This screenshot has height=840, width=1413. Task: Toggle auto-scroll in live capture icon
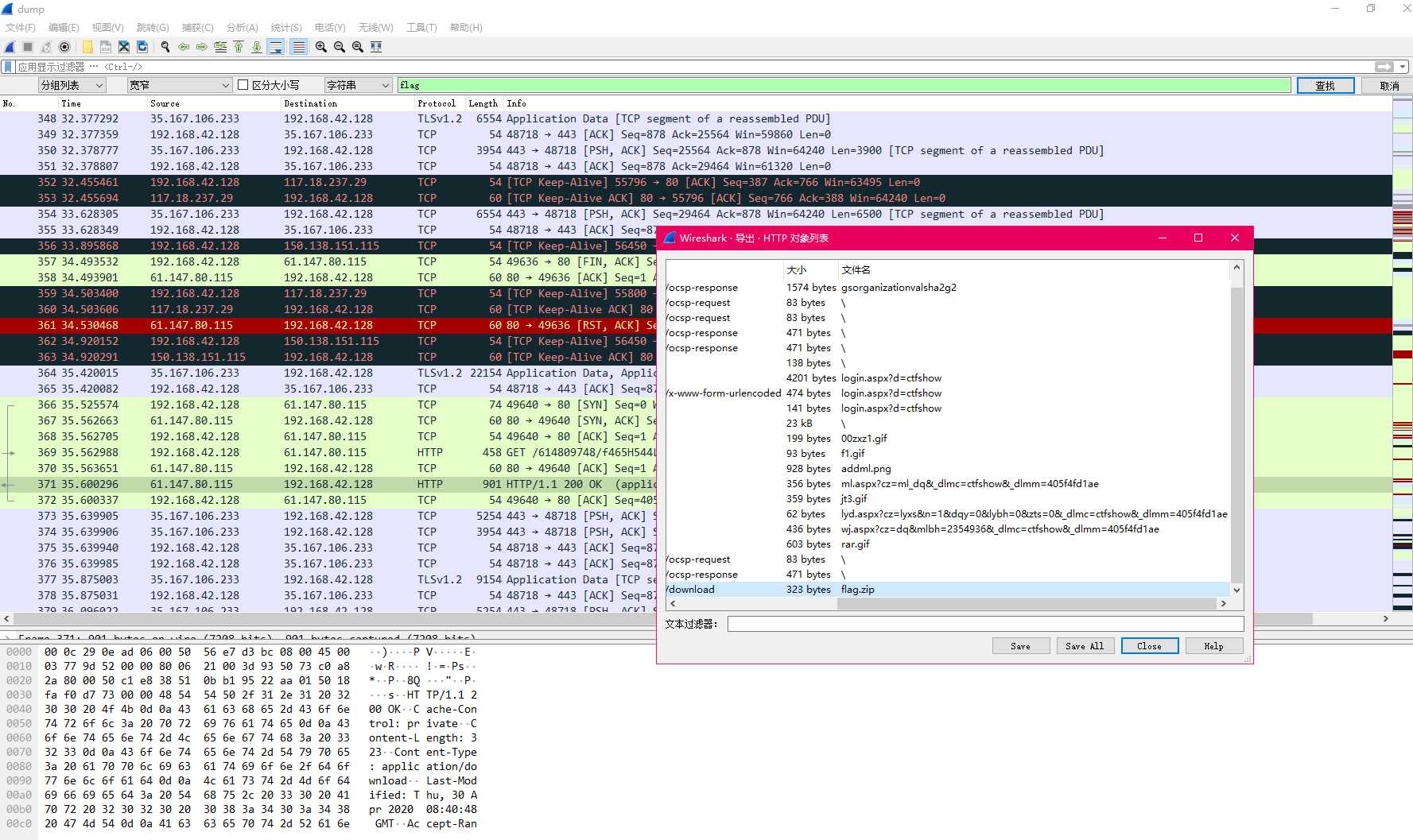coord(276,47)
